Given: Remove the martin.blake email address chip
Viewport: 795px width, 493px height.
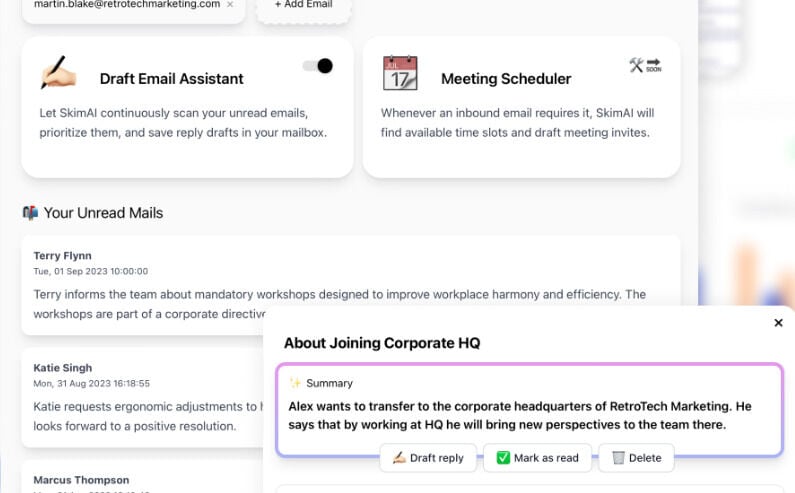Looking at the screenshot, I should [x=229, y=5].
